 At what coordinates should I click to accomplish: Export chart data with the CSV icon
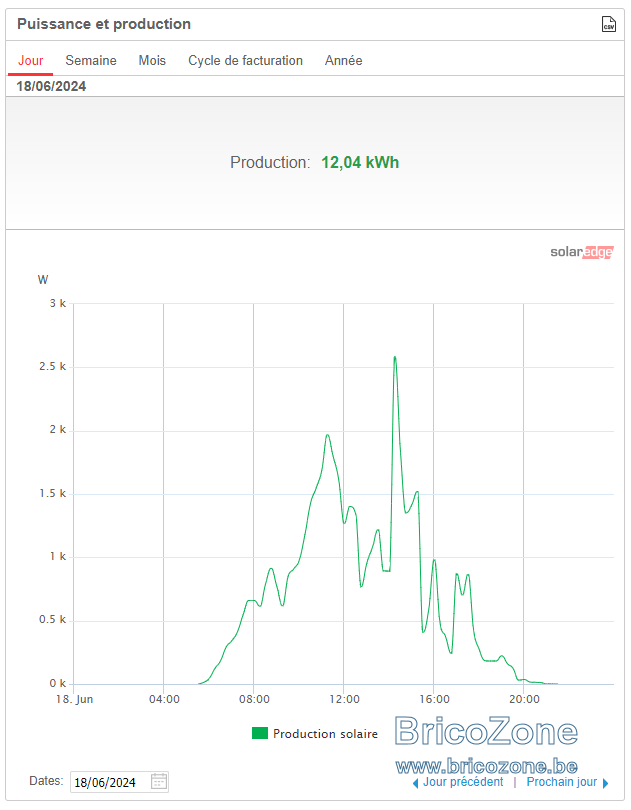coord(609,24)
